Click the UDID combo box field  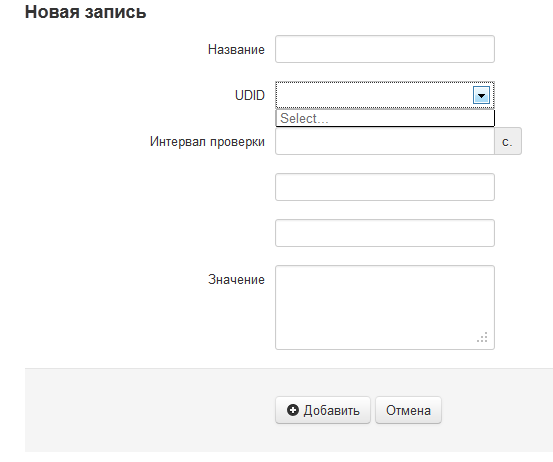click(385, 95)
